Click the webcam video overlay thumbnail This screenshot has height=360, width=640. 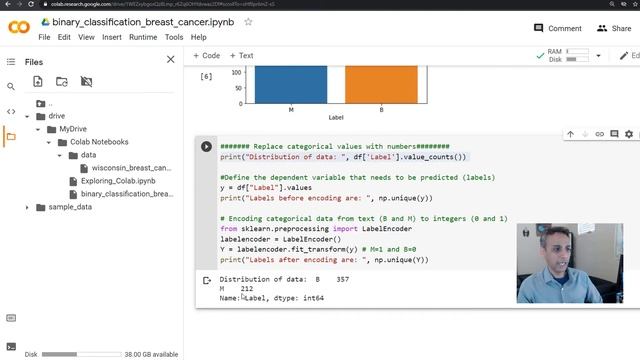coord(570,263)
